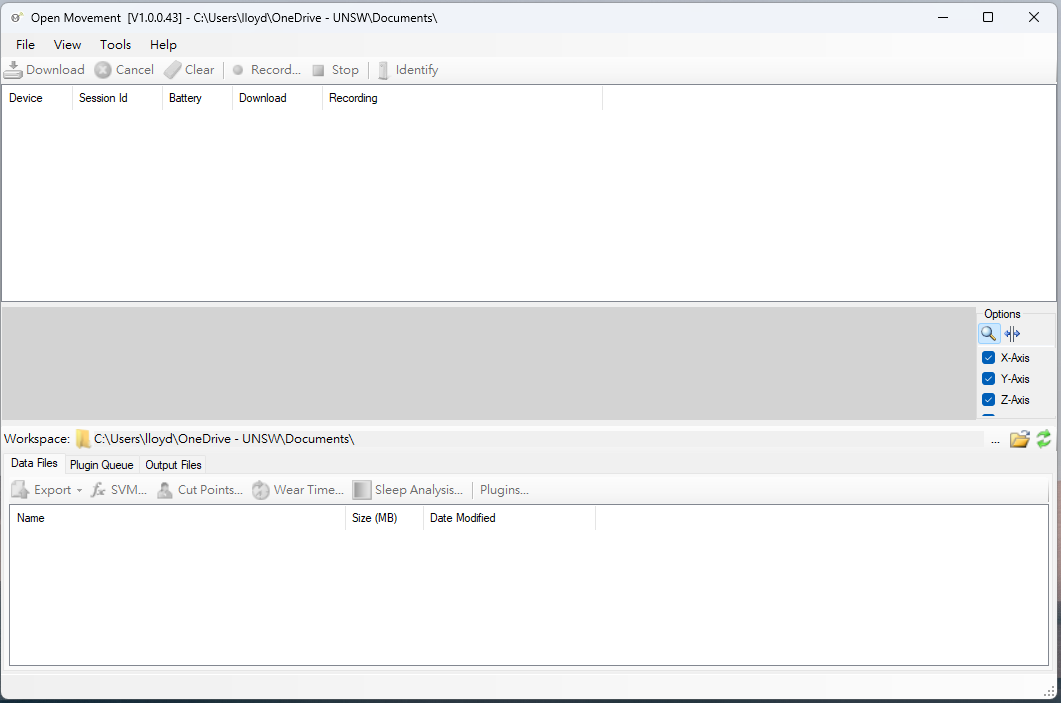Sort files by Date Modified column
Viewport: 1061px width, 703px height.
click(510, 518)
